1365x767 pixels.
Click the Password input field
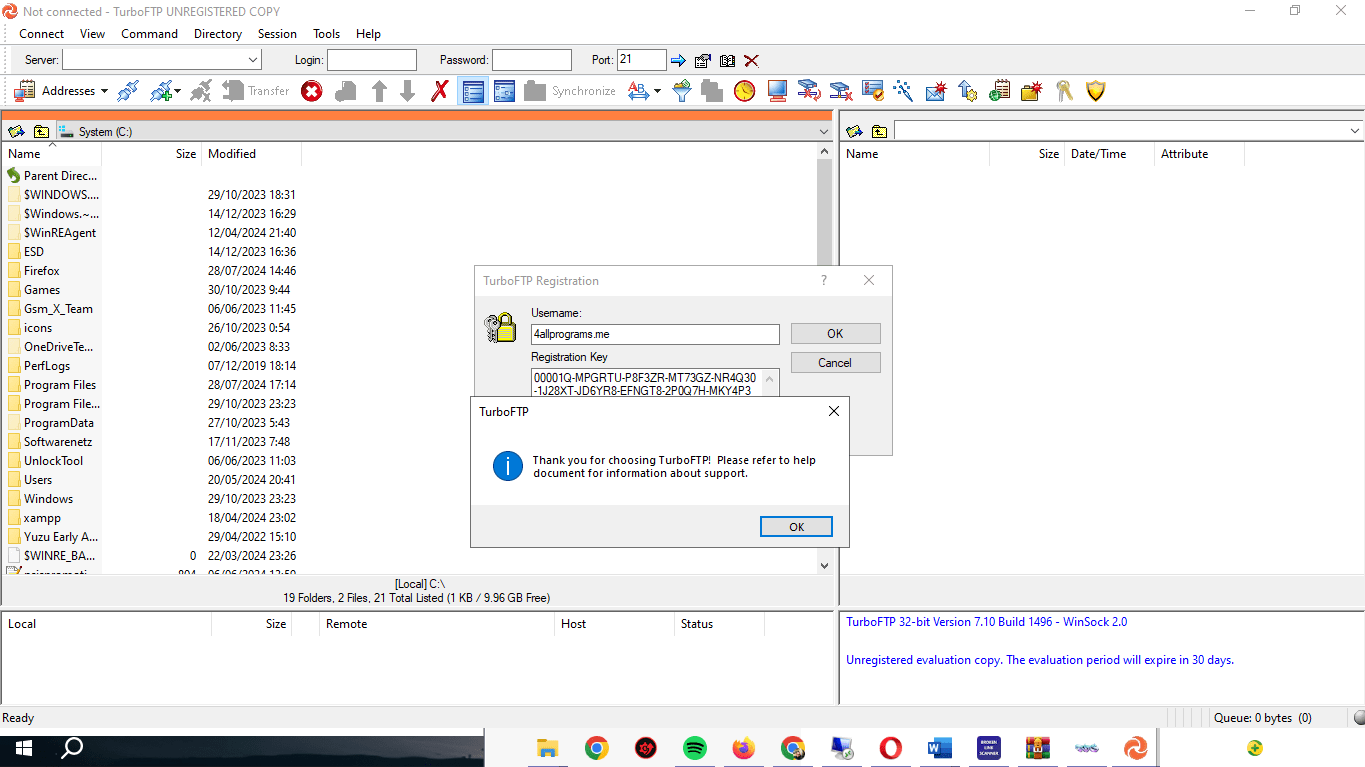532,60
